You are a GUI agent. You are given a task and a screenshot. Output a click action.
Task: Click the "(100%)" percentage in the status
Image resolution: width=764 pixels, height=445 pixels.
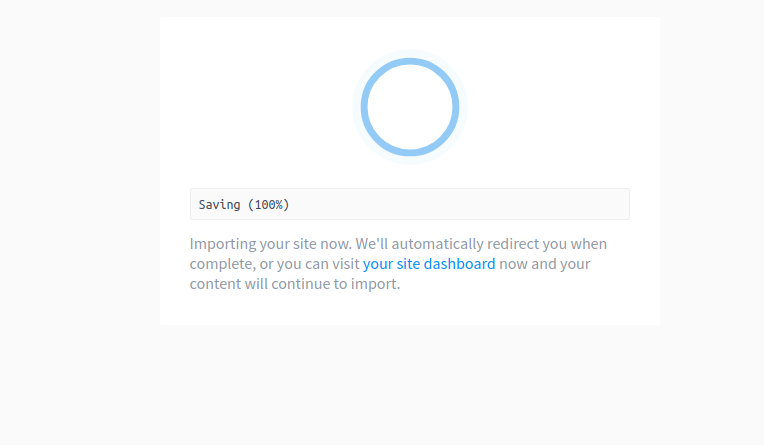269,205
